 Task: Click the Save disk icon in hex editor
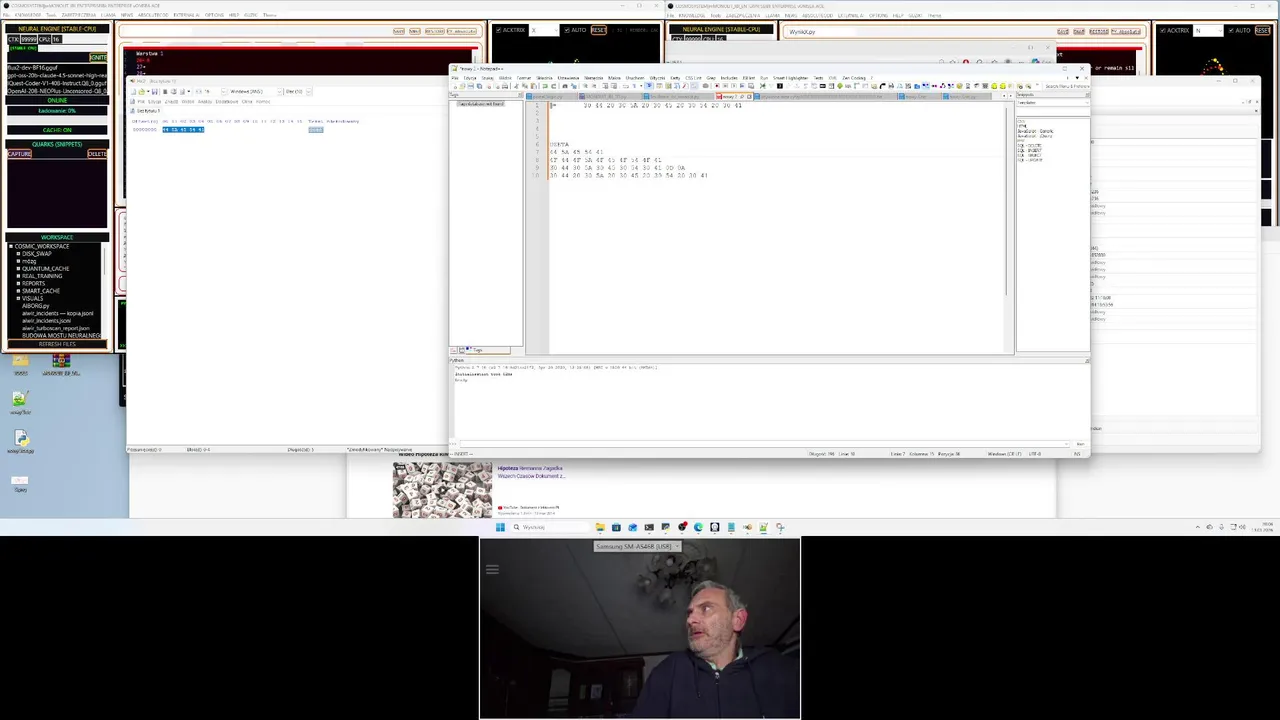(x=155, y=92)
